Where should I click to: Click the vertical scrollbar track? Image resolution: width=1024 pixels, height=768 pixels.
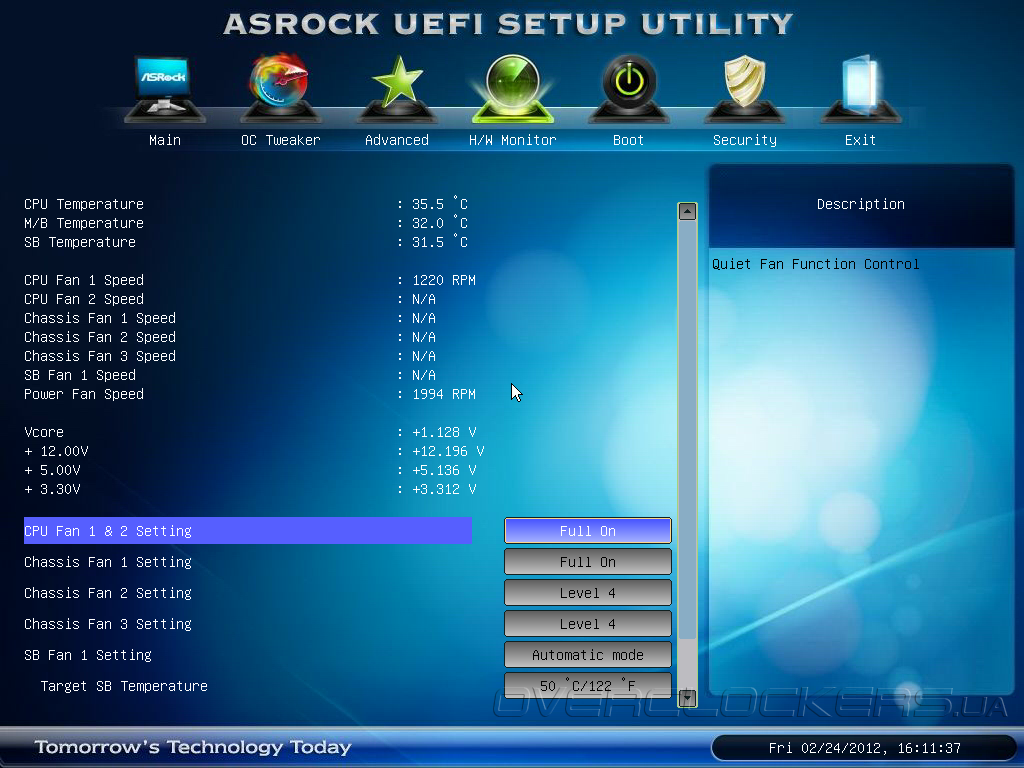[687, 455]
